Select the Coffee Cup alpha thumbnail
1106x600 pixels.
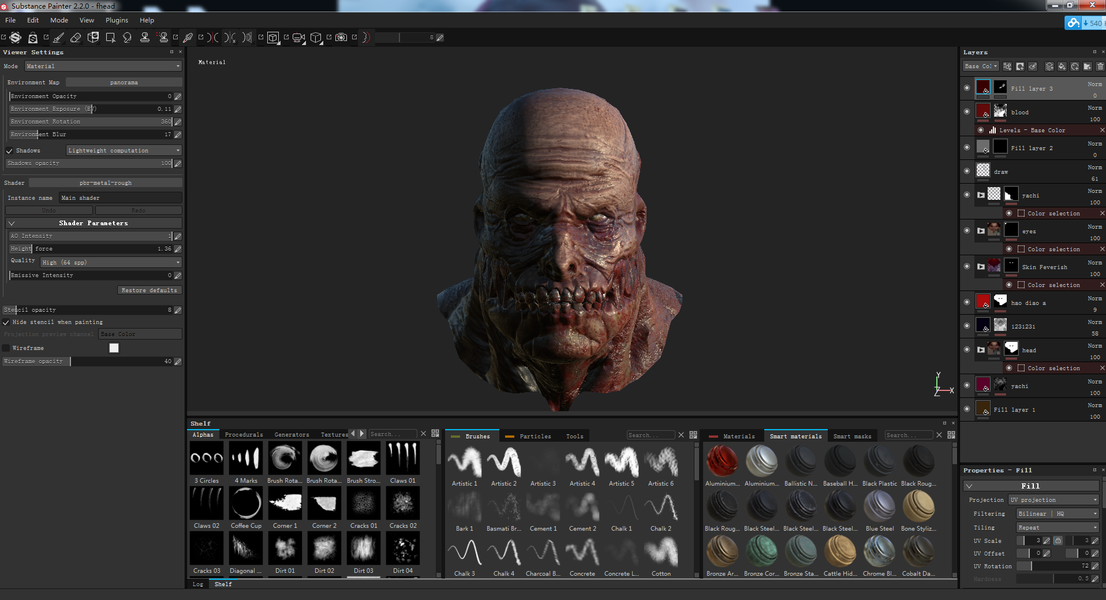click(x=245, y=503)
